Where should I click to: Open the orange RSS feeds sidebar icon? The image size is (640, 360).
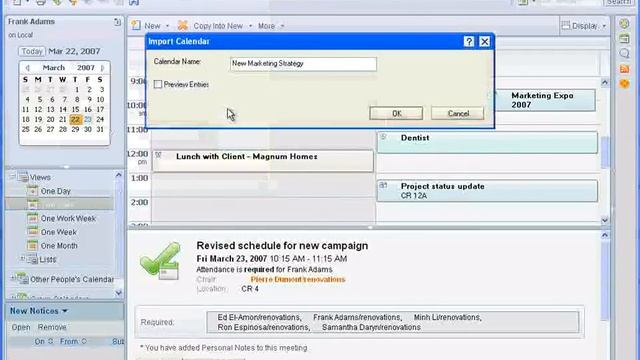pos(624,69)
